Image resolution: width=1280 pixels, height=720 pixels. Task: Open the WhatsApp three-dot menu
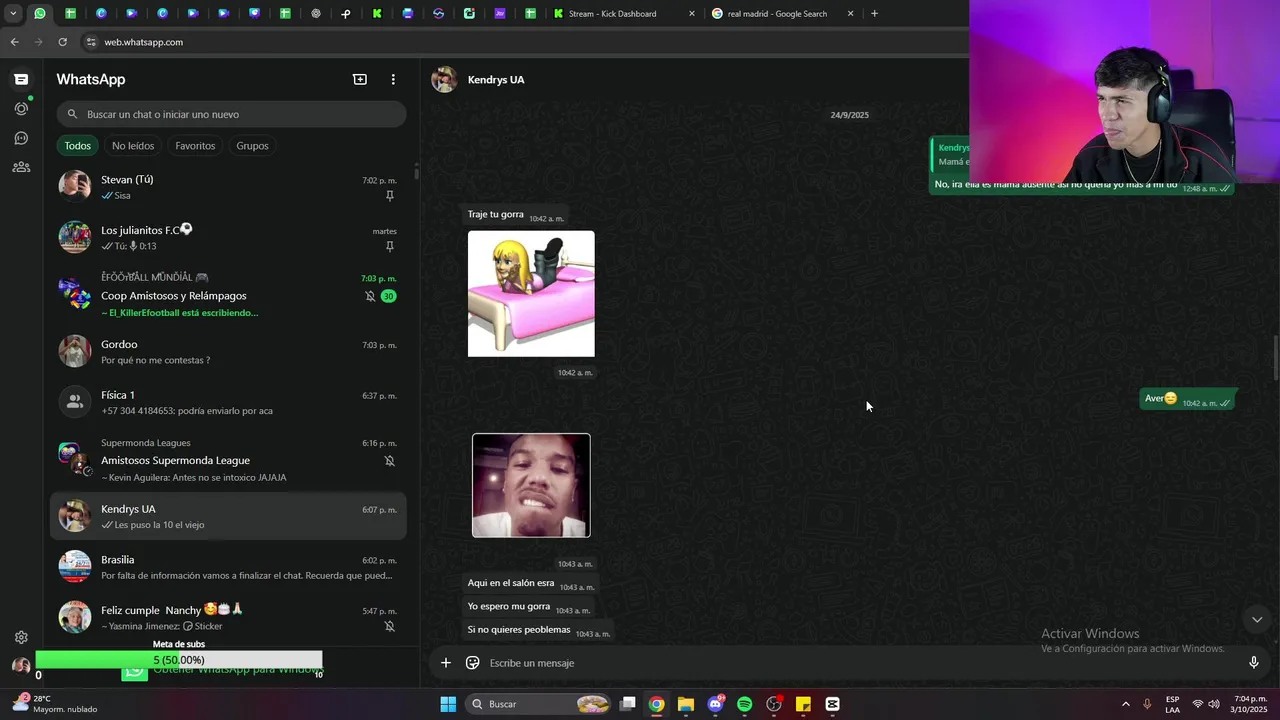[393, 79]
